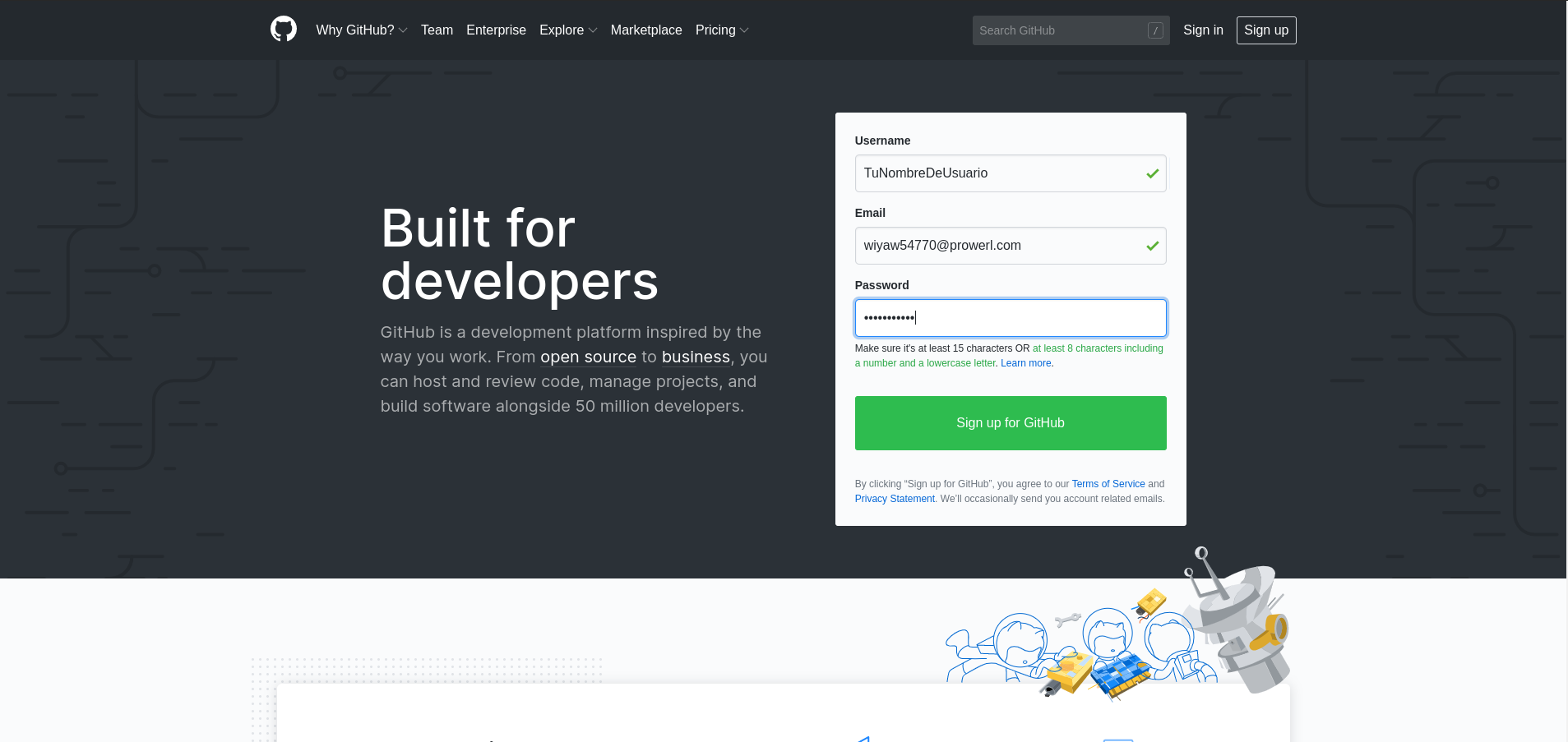Follow the open source link
Viewport: 1568px width, 742px height.
[x=588, y=357]
